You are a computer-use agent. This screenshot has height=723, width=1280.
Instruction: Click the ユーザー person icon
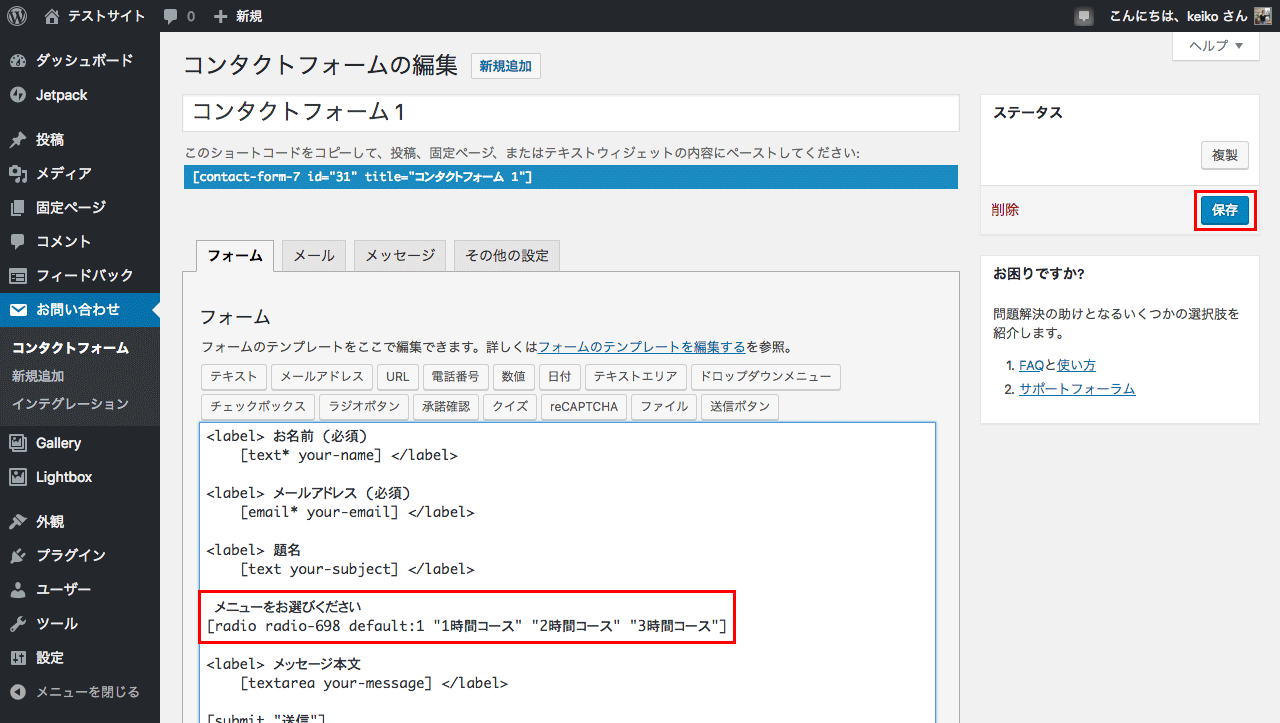(x=18, y=589)
